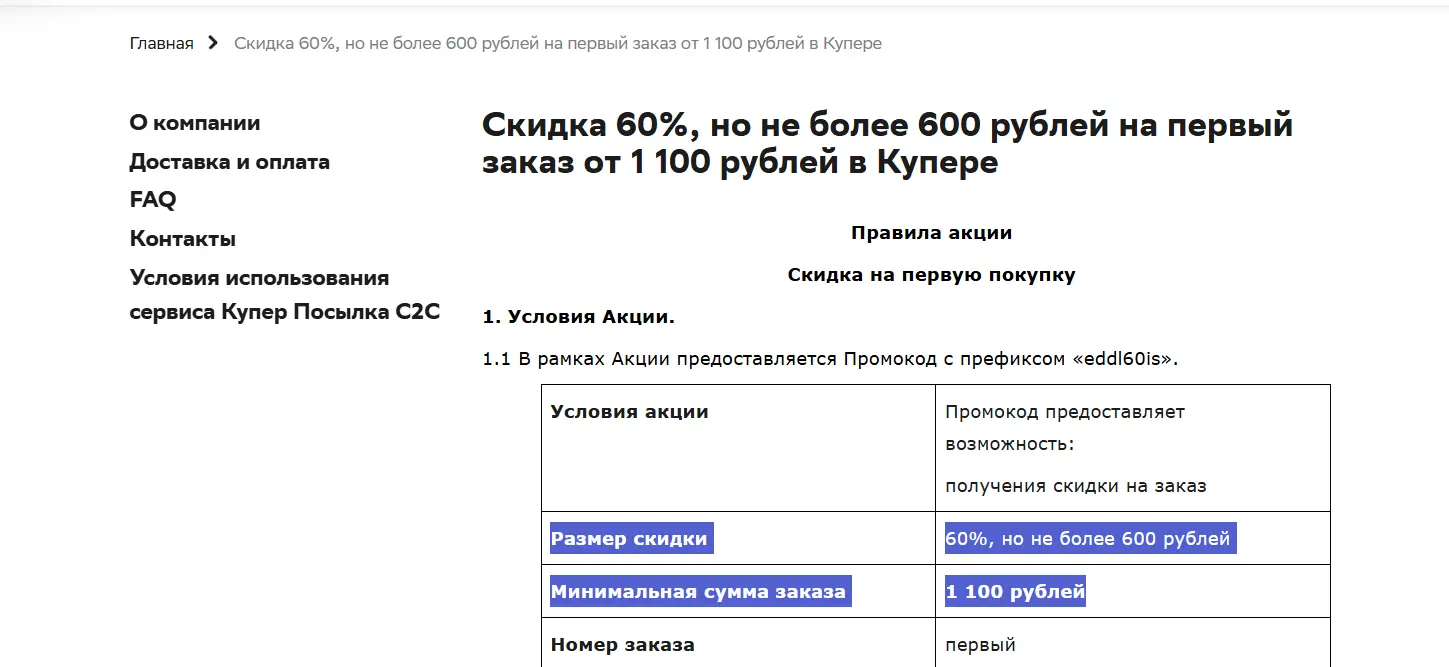Click the heading 1. Условия Акции.

tap(579, 317)
